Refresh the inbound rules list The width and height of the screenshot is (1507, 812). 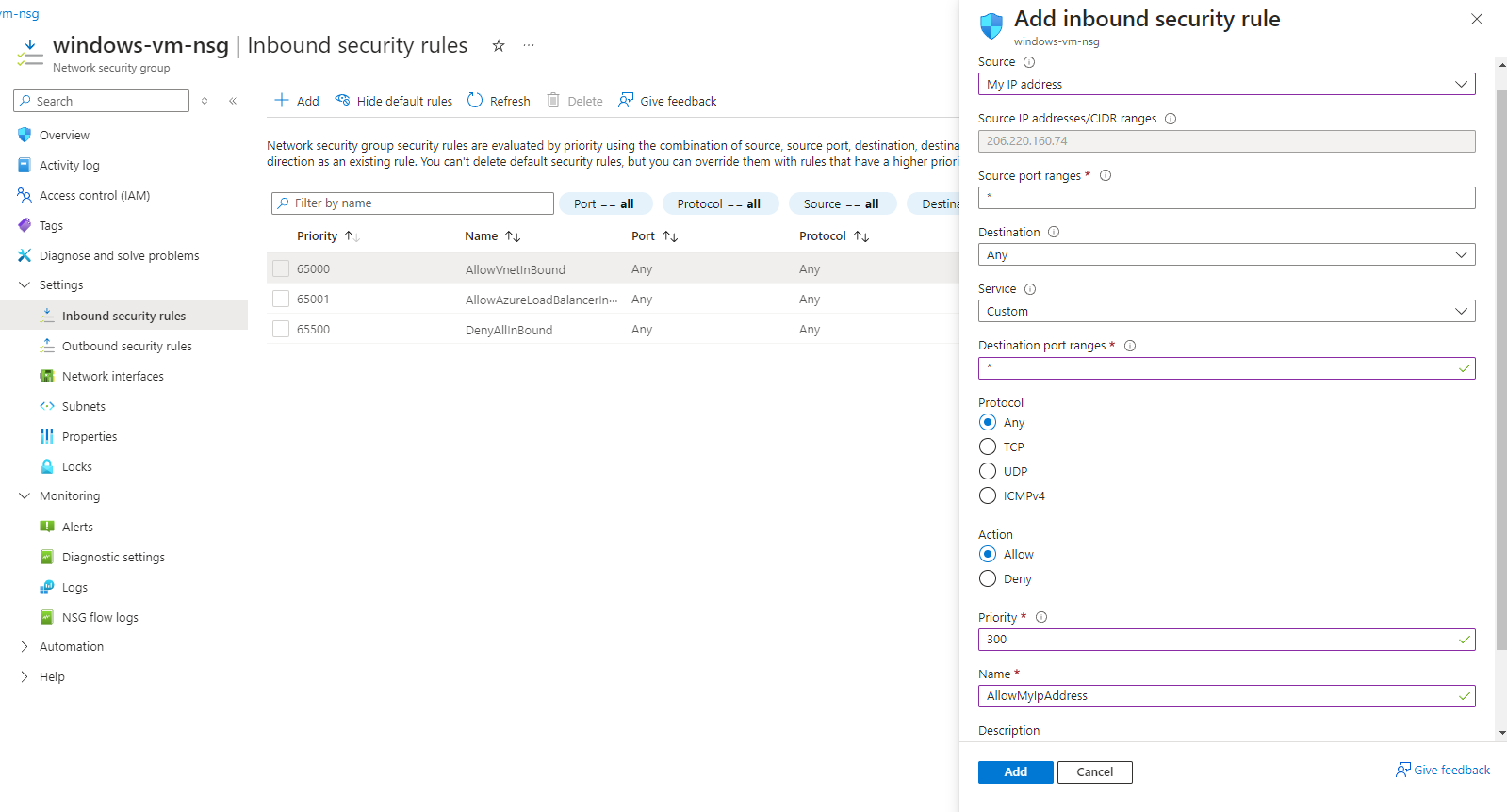pos(500,101)
